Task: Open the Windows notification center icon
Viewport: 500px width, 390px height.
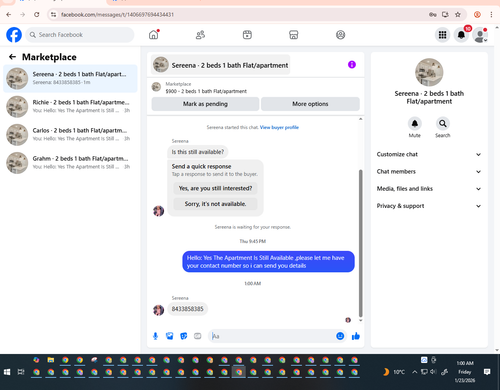Action: 487,372
